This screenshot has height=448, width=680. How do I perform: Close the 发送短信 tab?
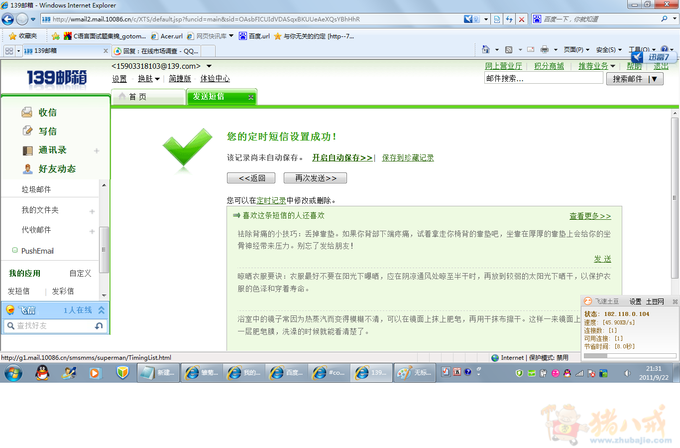point(251,97)
